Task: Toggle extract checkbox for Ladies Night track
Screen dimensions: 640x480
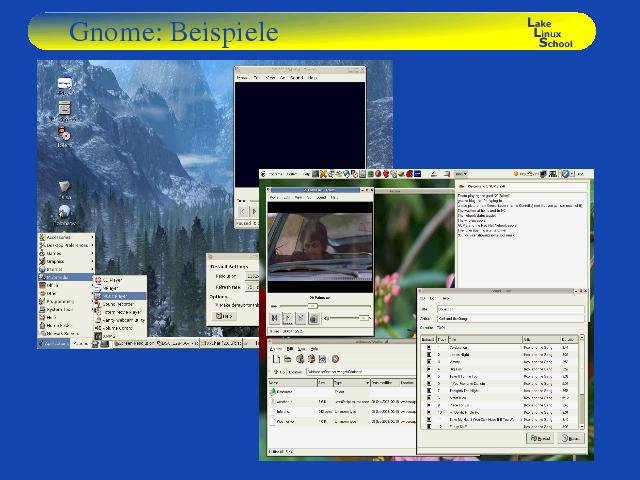Action: point(429,355)
